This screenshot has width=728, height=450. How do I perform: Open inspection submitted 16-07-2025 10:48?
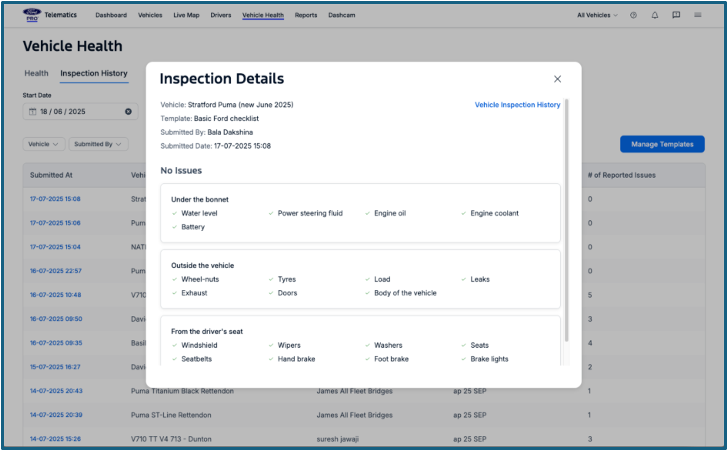tap(56, 295)
